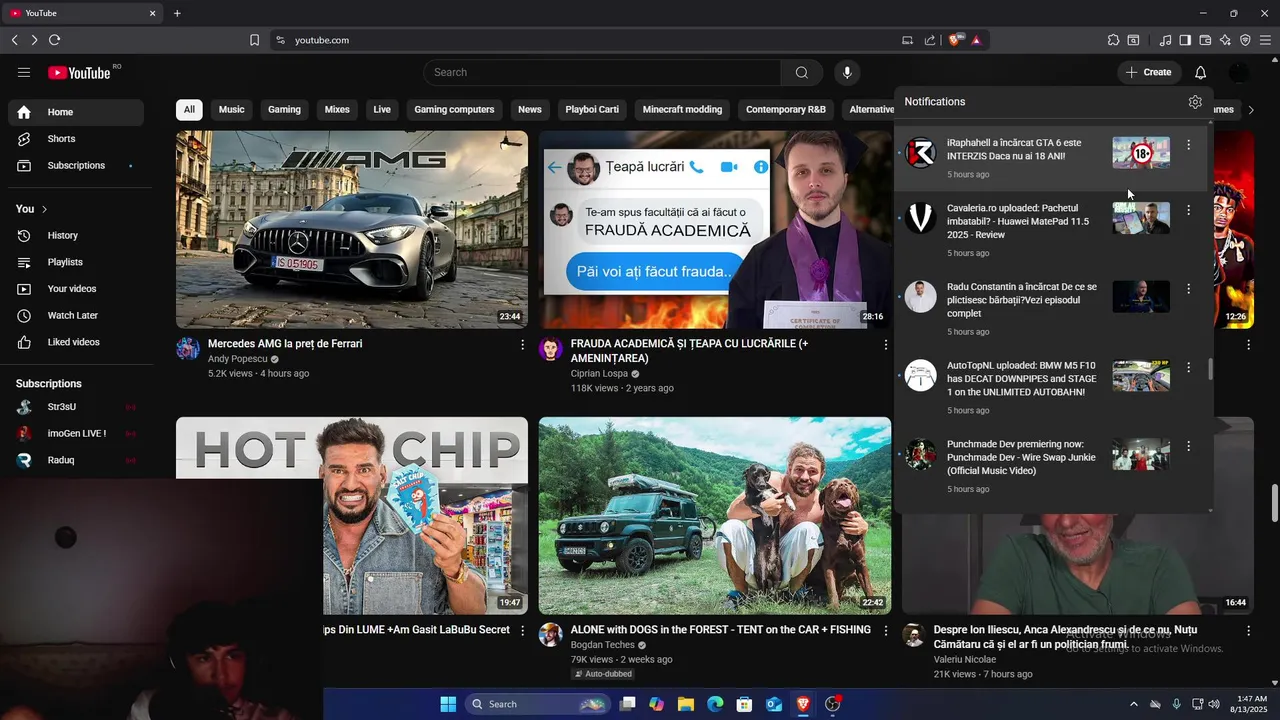1280x720 pixels.
Task: Open Andy Popescu channel link
Action: coord(237,359)
